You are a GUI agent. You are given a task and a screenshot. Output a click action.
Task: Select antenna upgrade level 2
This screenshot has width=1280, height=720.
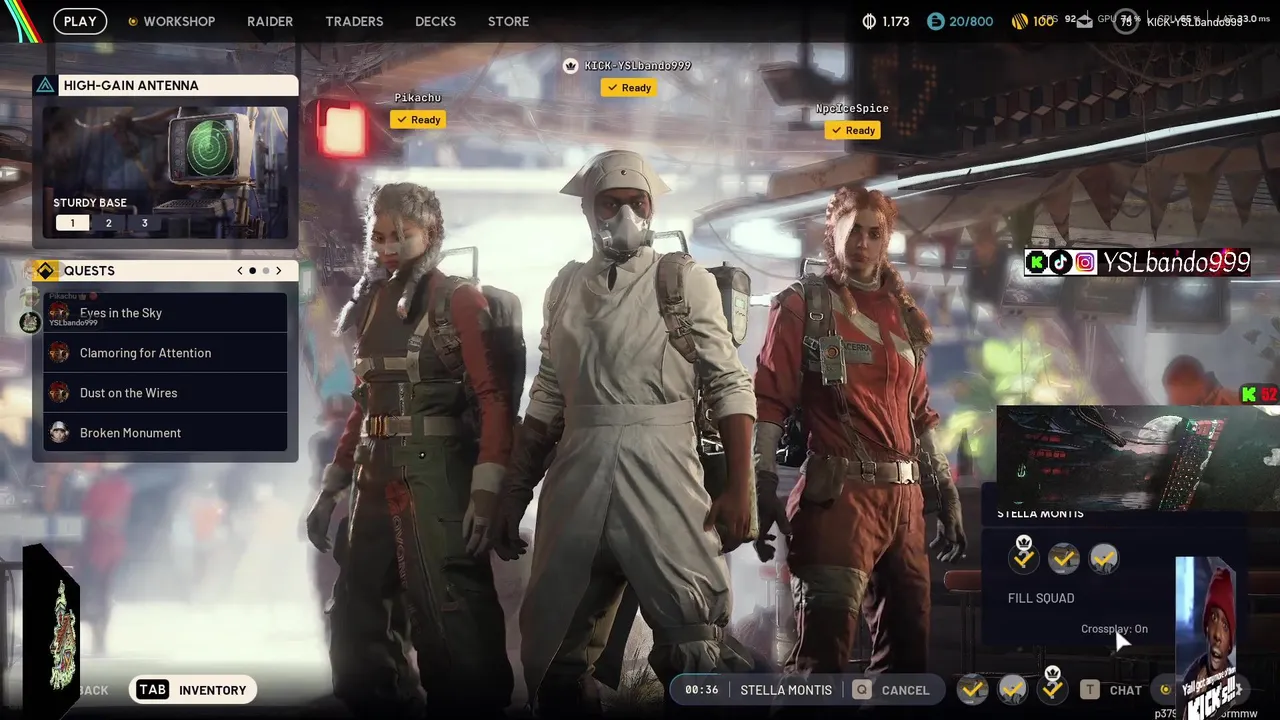pos(109,223)
